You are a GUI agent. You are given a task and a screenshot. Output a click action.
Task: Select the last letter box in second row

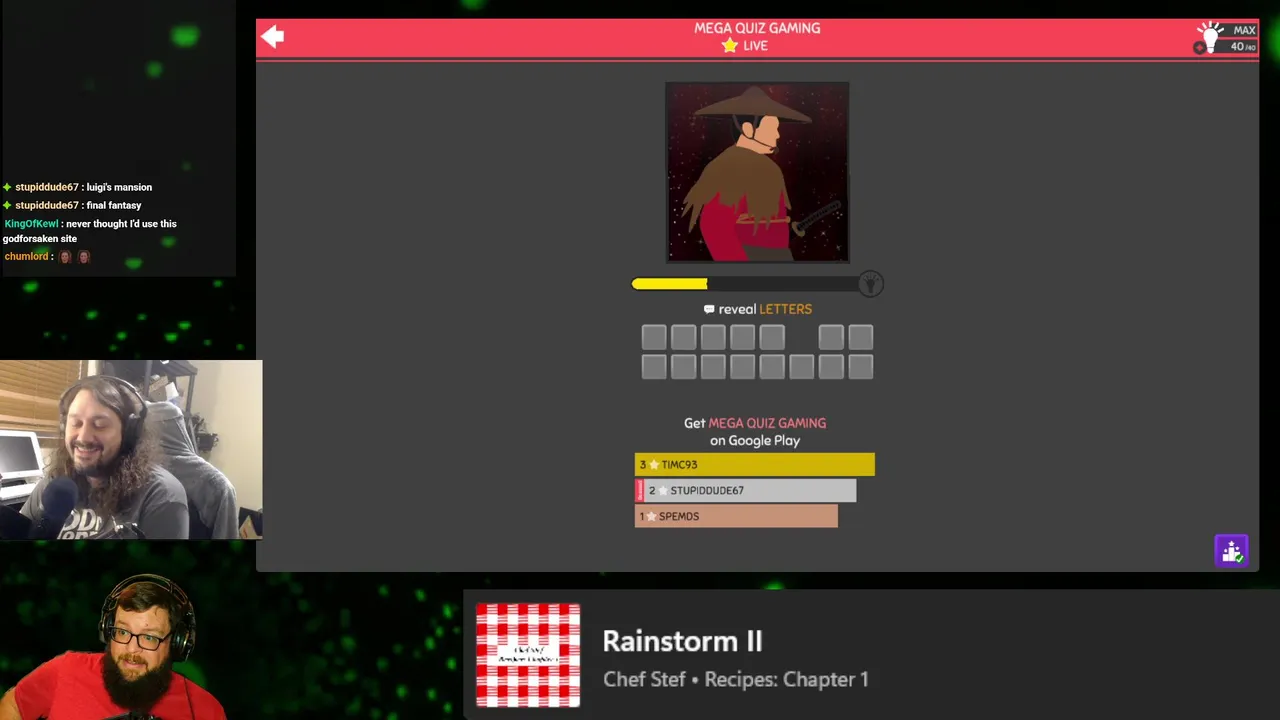pyautogui.click(x=861, y=367)
